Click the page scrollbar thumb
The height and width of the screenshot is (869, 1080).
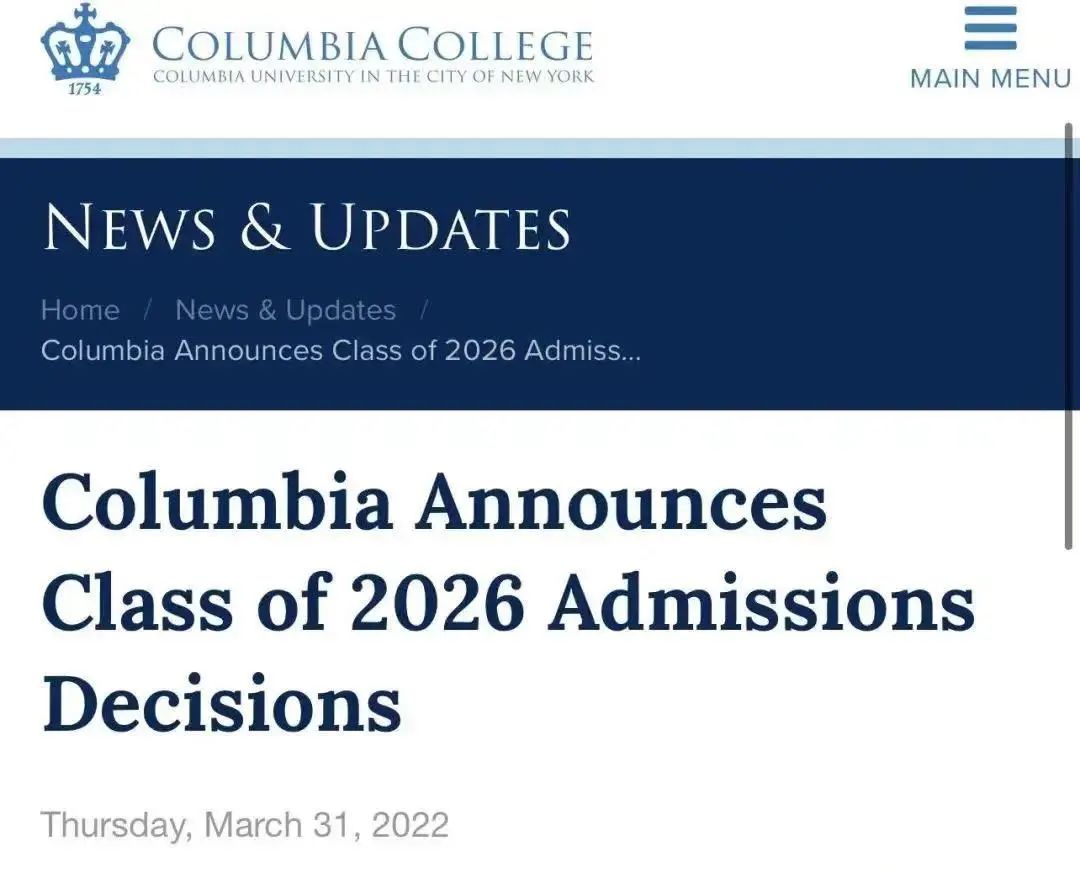coord(1068,336)
